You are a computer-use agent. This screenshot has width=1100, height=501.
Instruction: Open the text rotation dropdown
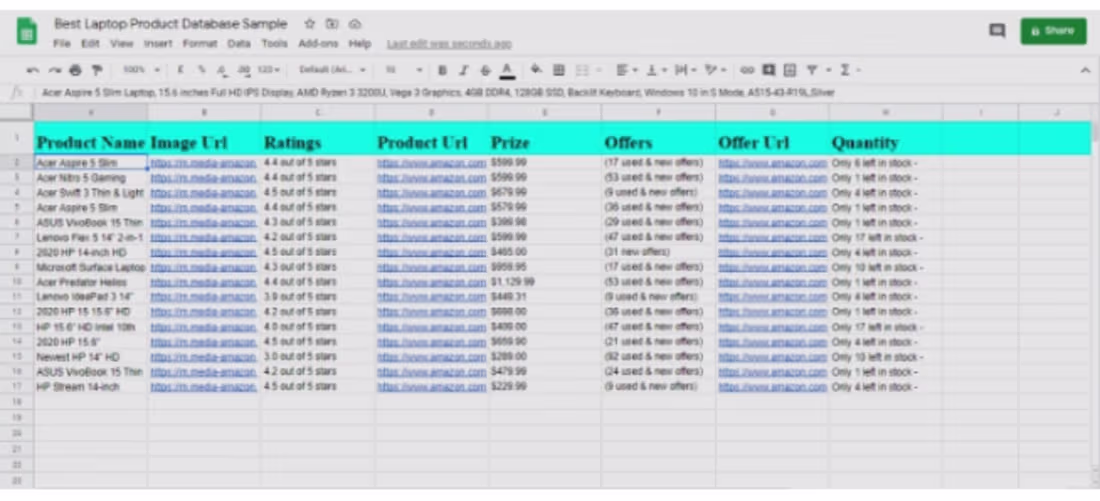coord(716,70)
